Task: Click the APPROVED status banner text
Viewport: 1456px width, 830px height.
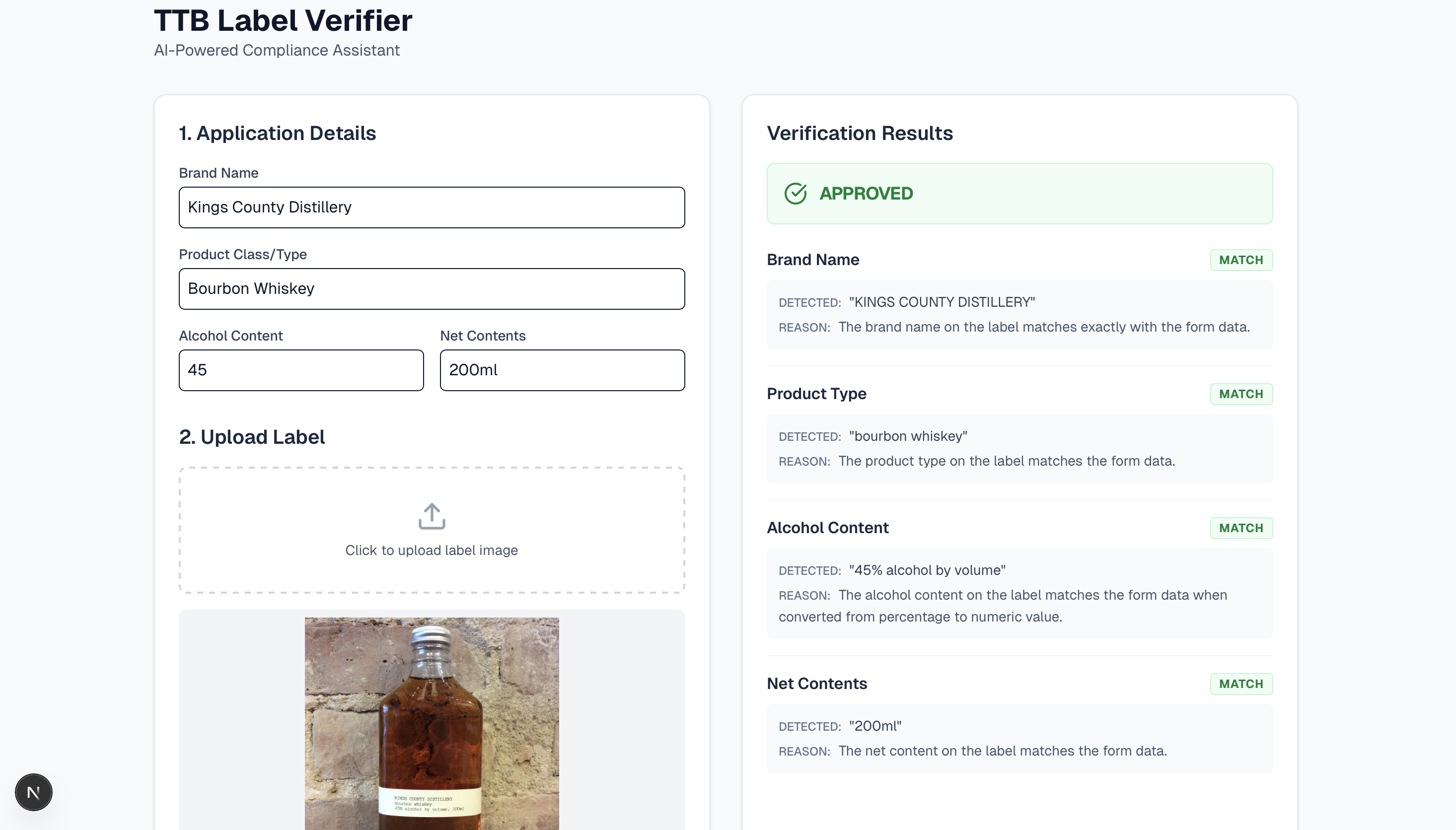Action: coord(866,194)
